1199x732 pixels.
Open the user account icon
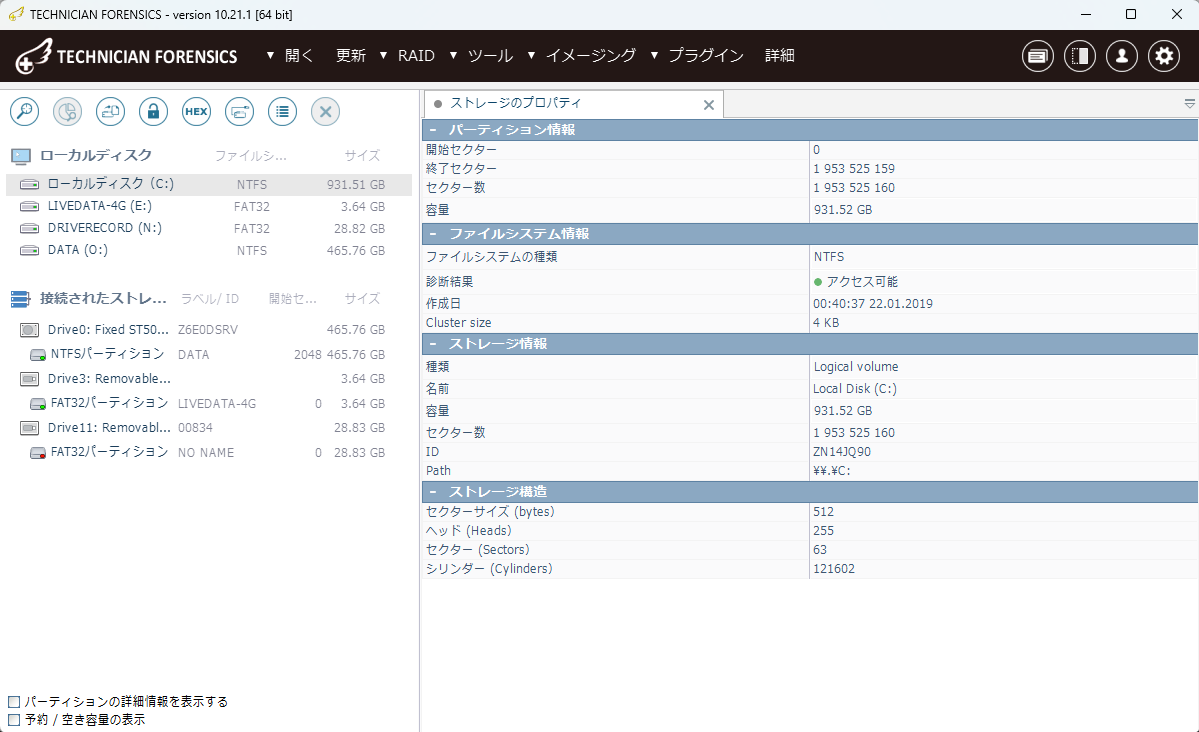[1122, 56]
